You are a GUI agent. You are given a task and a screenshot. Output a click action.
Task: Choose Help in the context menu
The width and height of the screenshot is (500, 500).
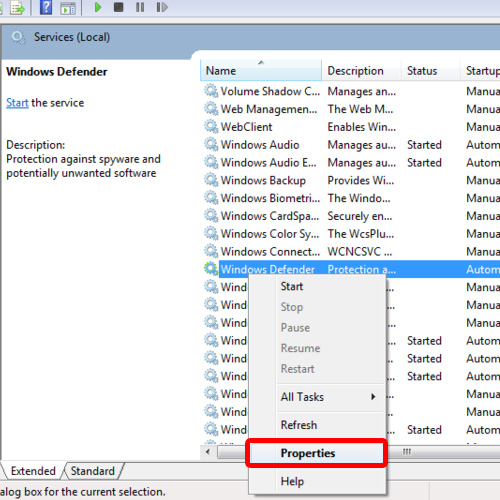point(317,481)
